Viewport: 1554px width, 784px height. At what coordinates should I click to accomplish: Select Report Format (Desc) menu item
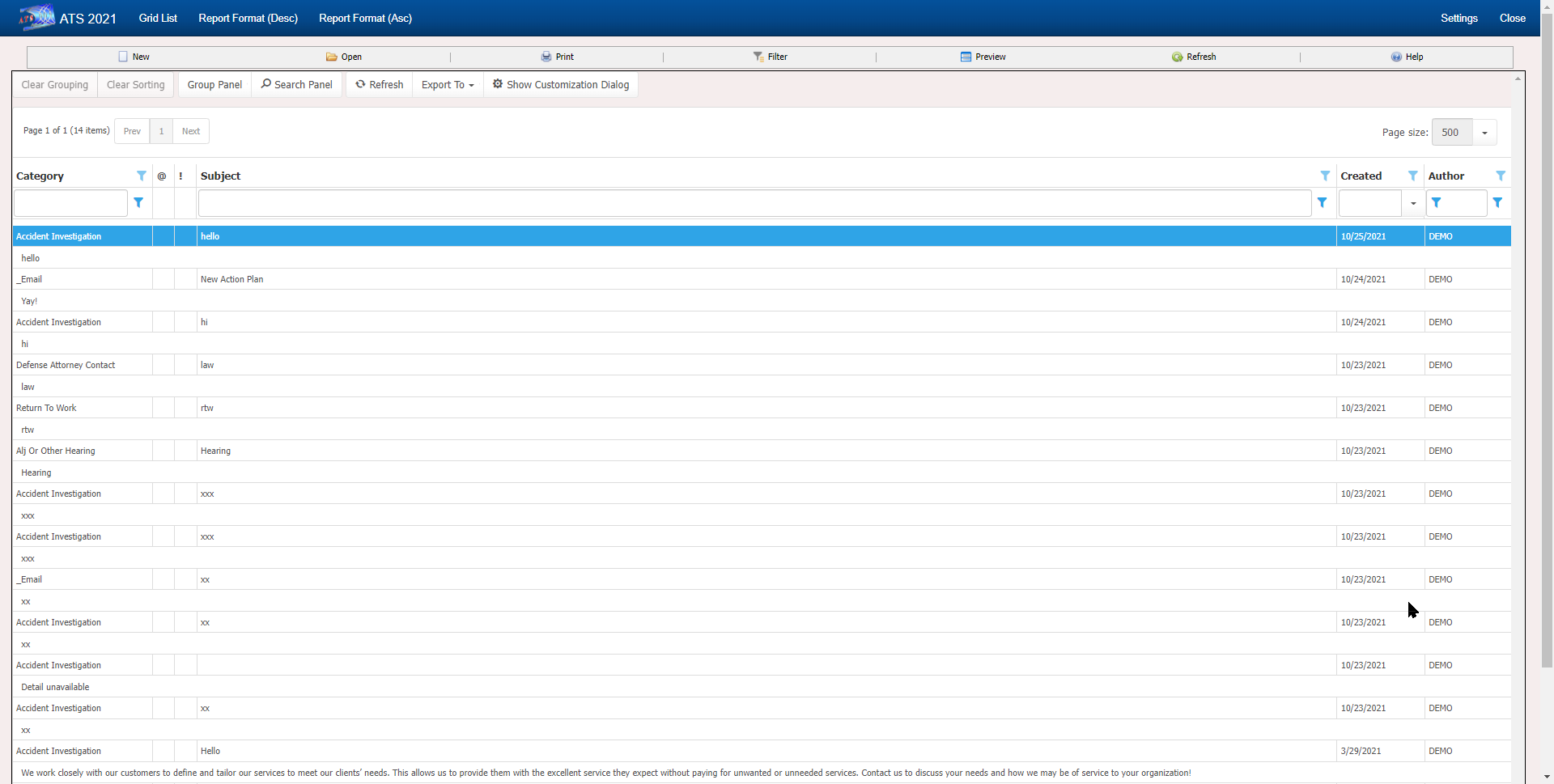pyautogui.click(x=248, y=18)
